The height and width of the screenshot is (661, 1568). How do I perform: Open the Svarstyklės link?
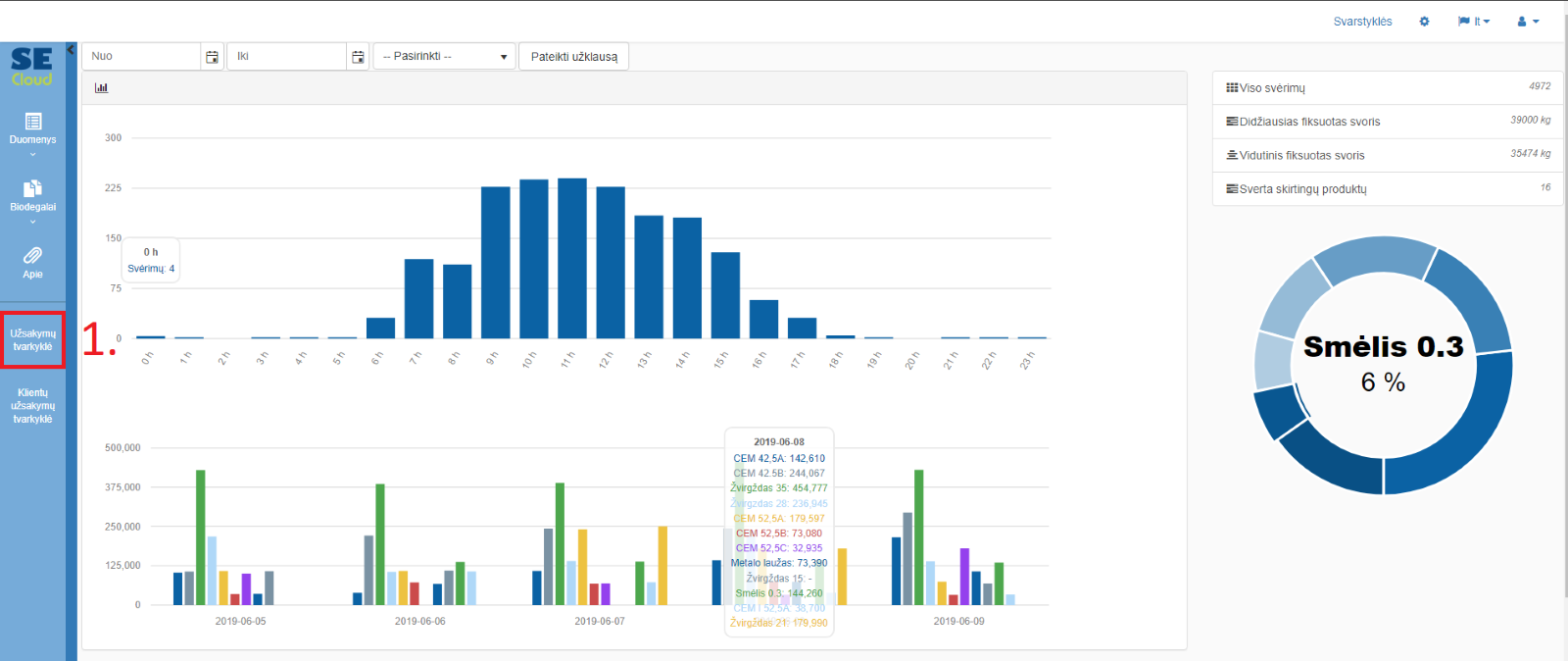coord(1362,22)
